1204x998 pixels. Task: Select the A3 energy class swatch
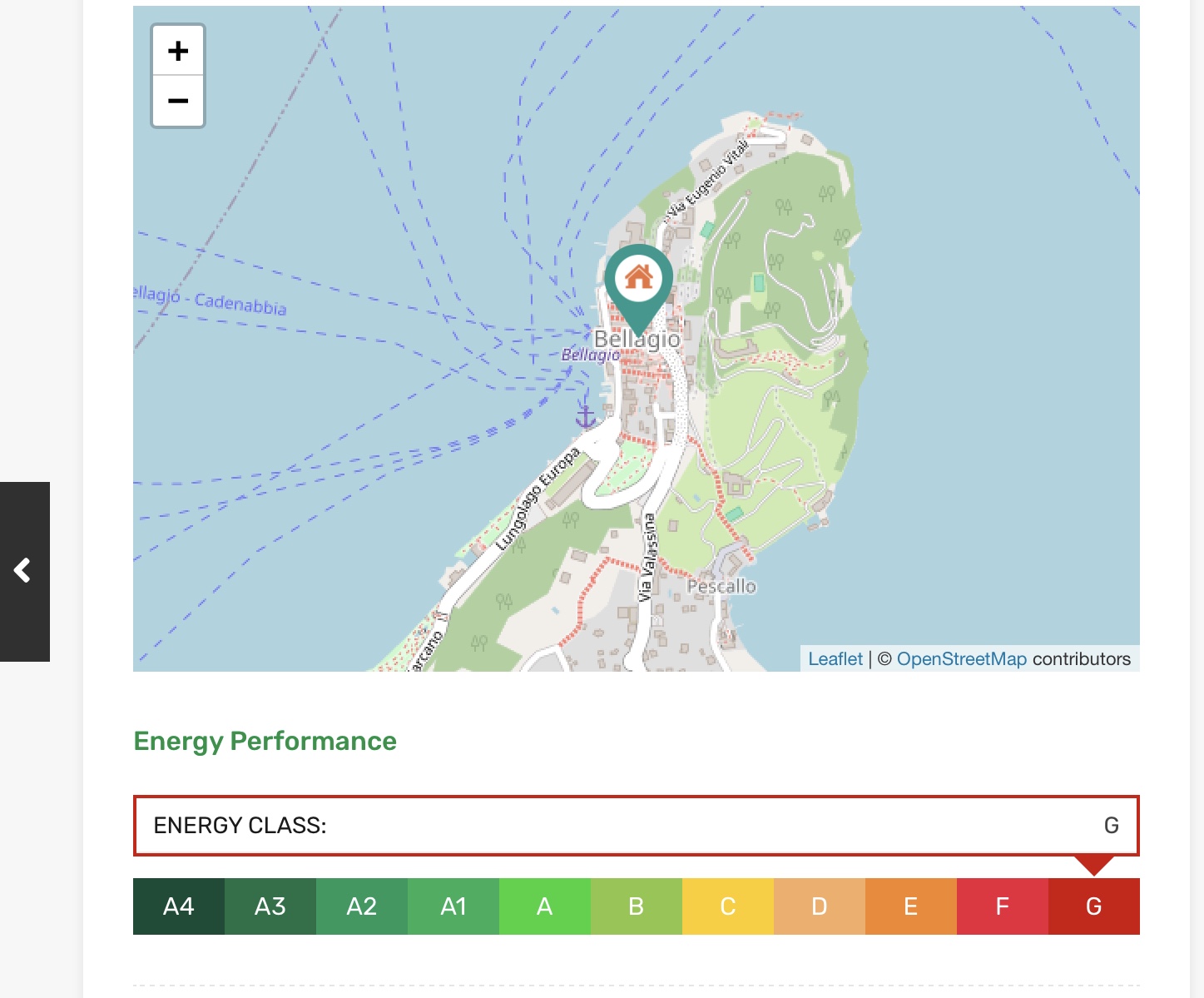pyautogui.click(x=270, y=906)
